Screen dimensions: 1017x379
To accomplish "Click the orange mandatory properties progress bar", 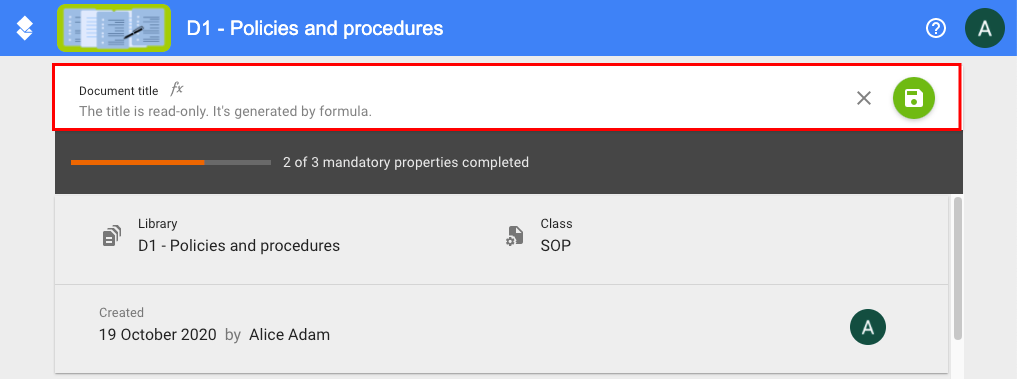I will pyautogui.click(x=171, y=162).
